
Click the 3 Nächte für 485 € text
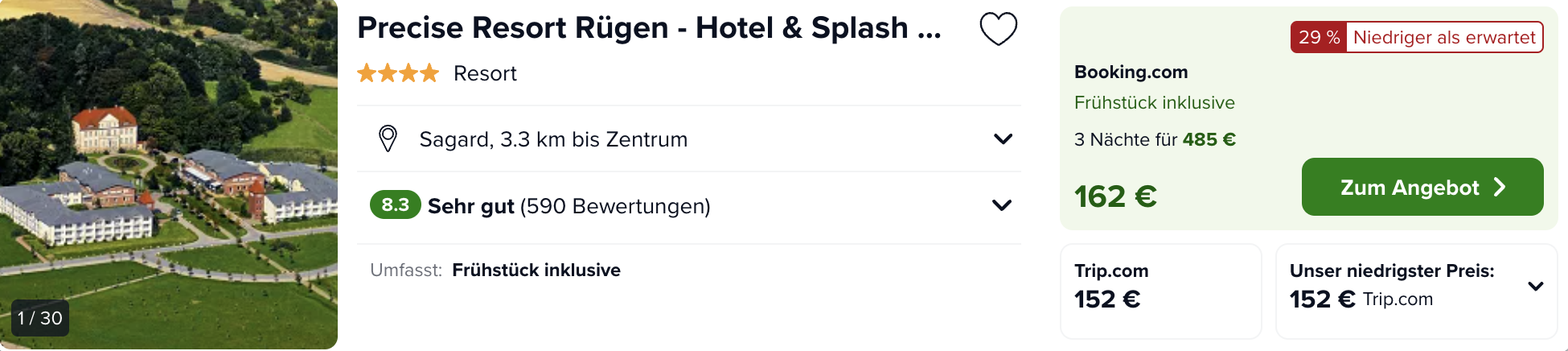click(x=1155, y=139)
